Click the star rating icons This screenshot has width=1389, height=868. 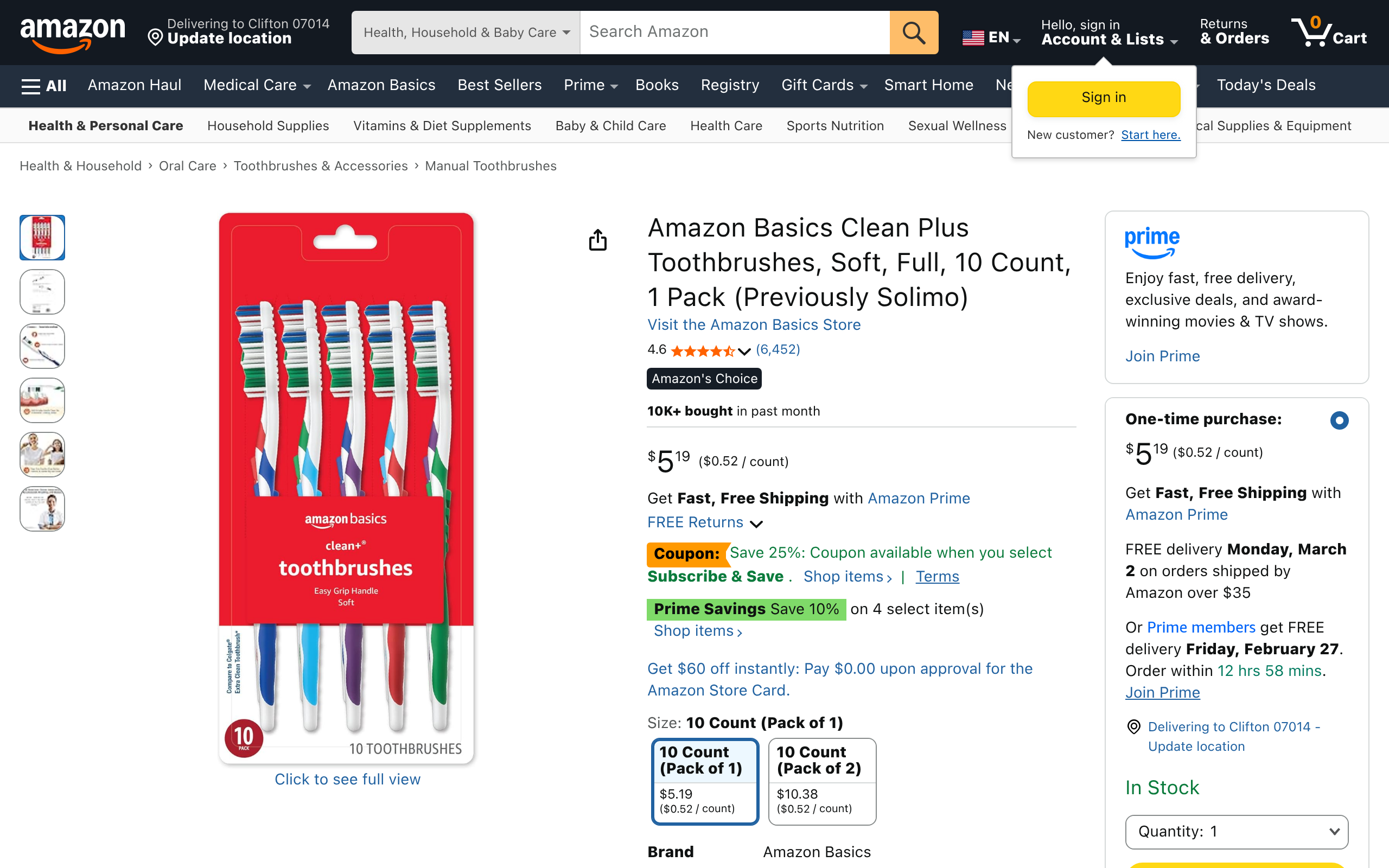coord(703,351)
